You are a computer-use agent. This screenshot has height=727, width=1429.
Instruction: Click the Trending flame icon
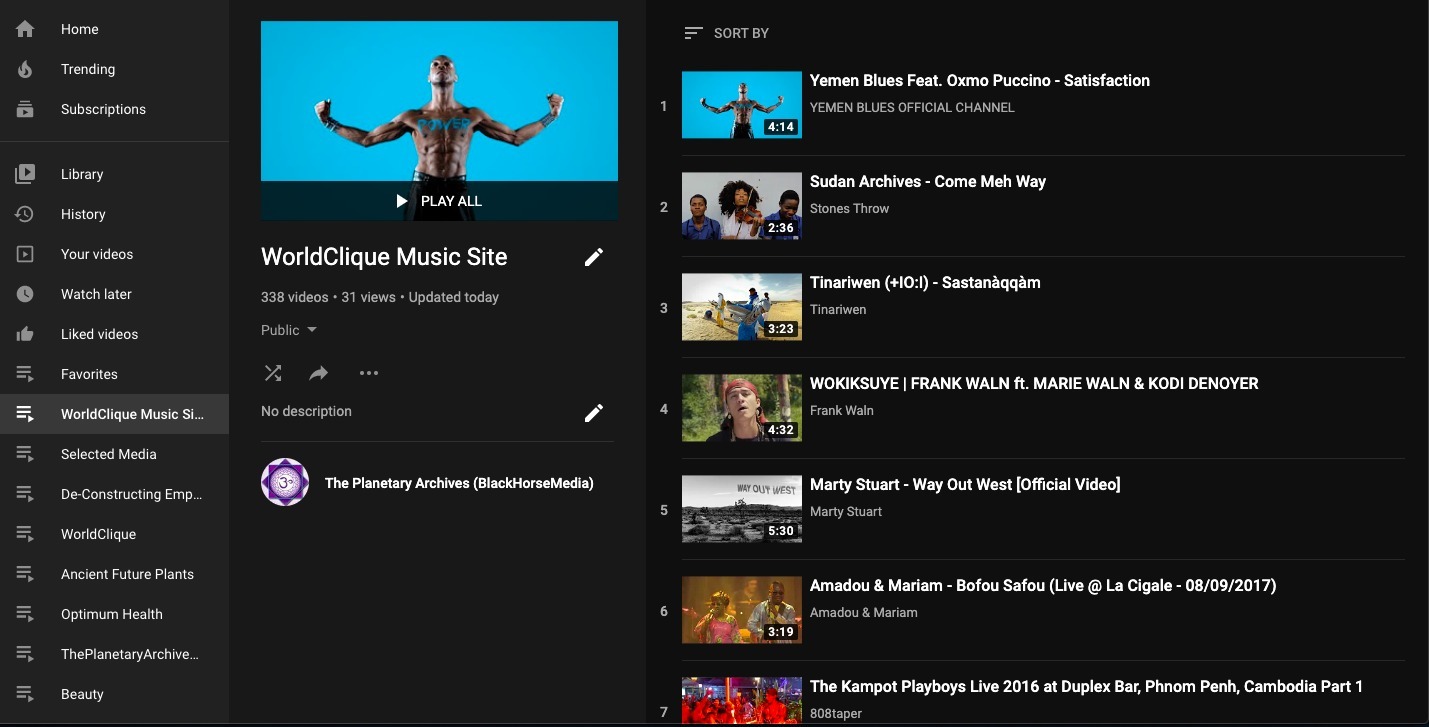pyautogui.click(x=25, y=69)
